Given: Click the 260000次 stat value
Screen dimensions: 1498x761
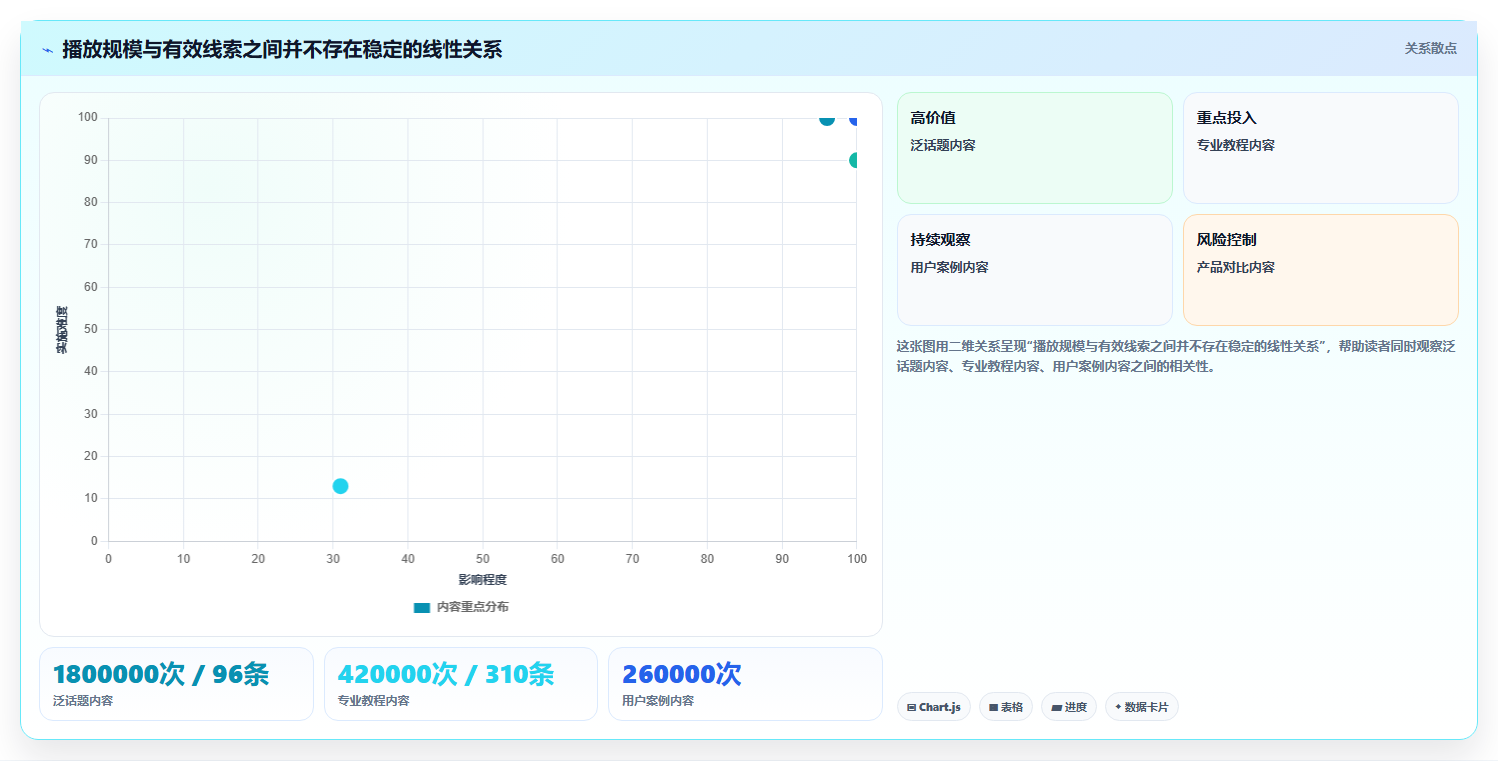Looking at the screenshot, I should click(682, 675).
